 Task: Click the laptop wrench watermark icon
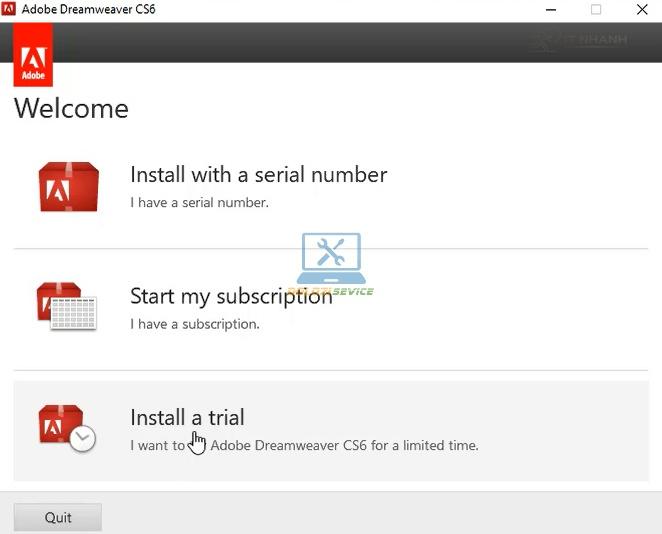coord(331,258)
